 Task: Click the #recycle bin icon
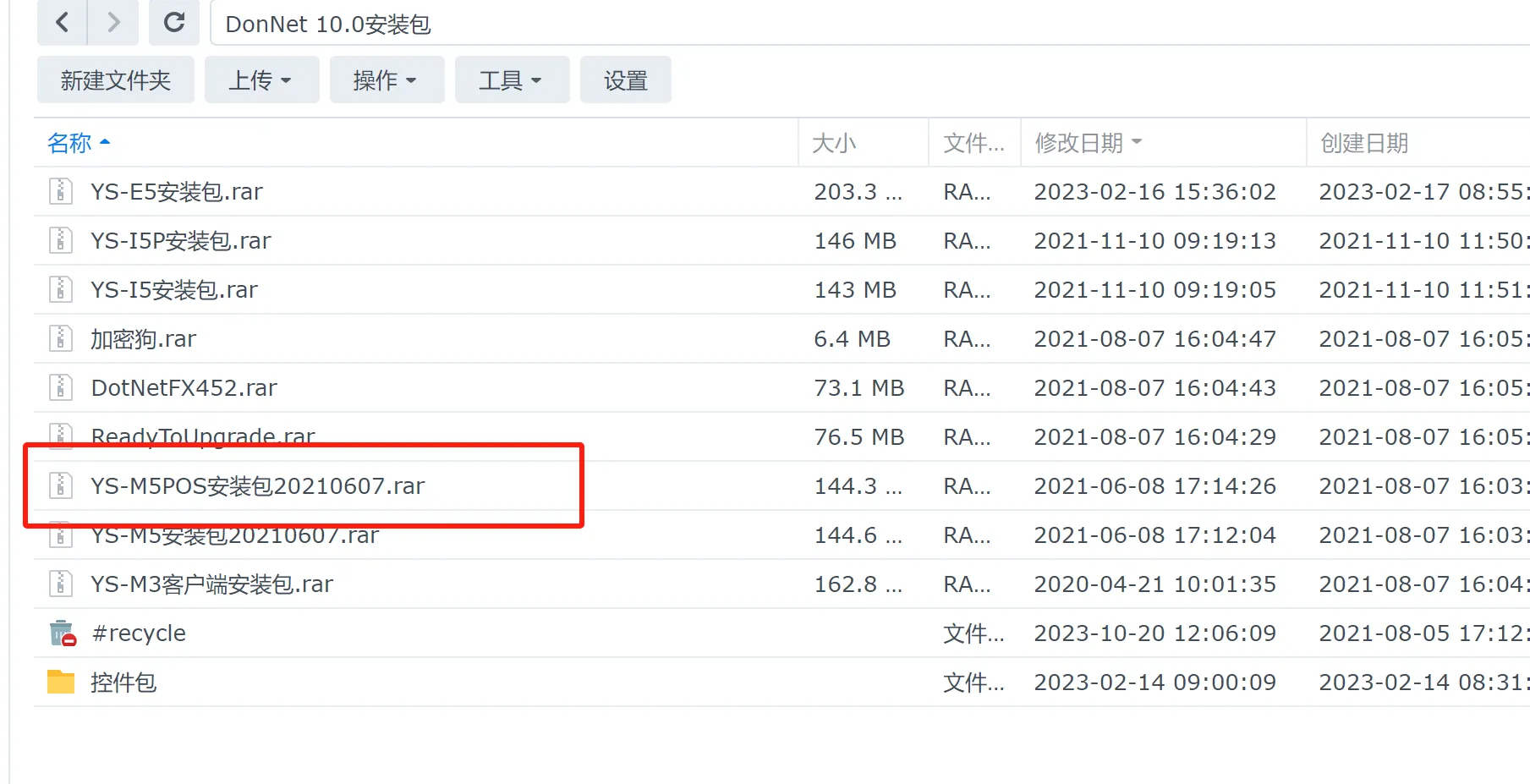pyautogui.click(x=62, y=633)
